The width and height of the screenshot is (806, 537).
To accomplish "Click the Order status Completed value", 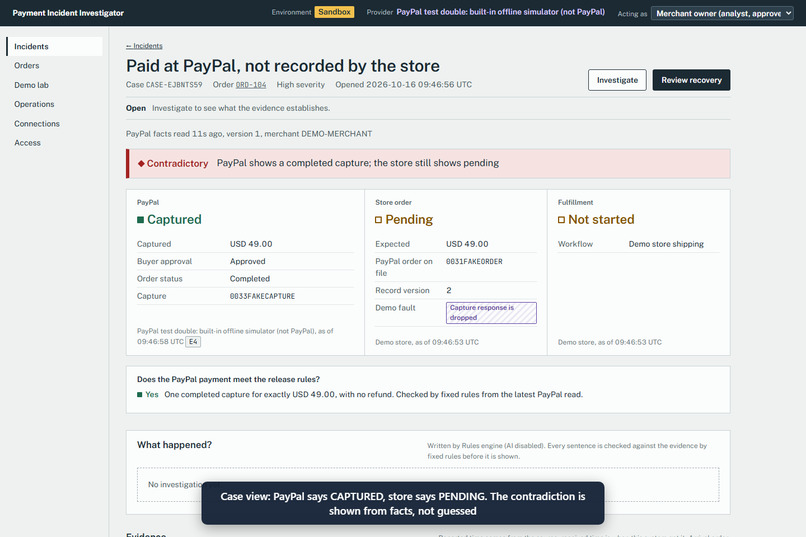I will (x=249, y=279).
